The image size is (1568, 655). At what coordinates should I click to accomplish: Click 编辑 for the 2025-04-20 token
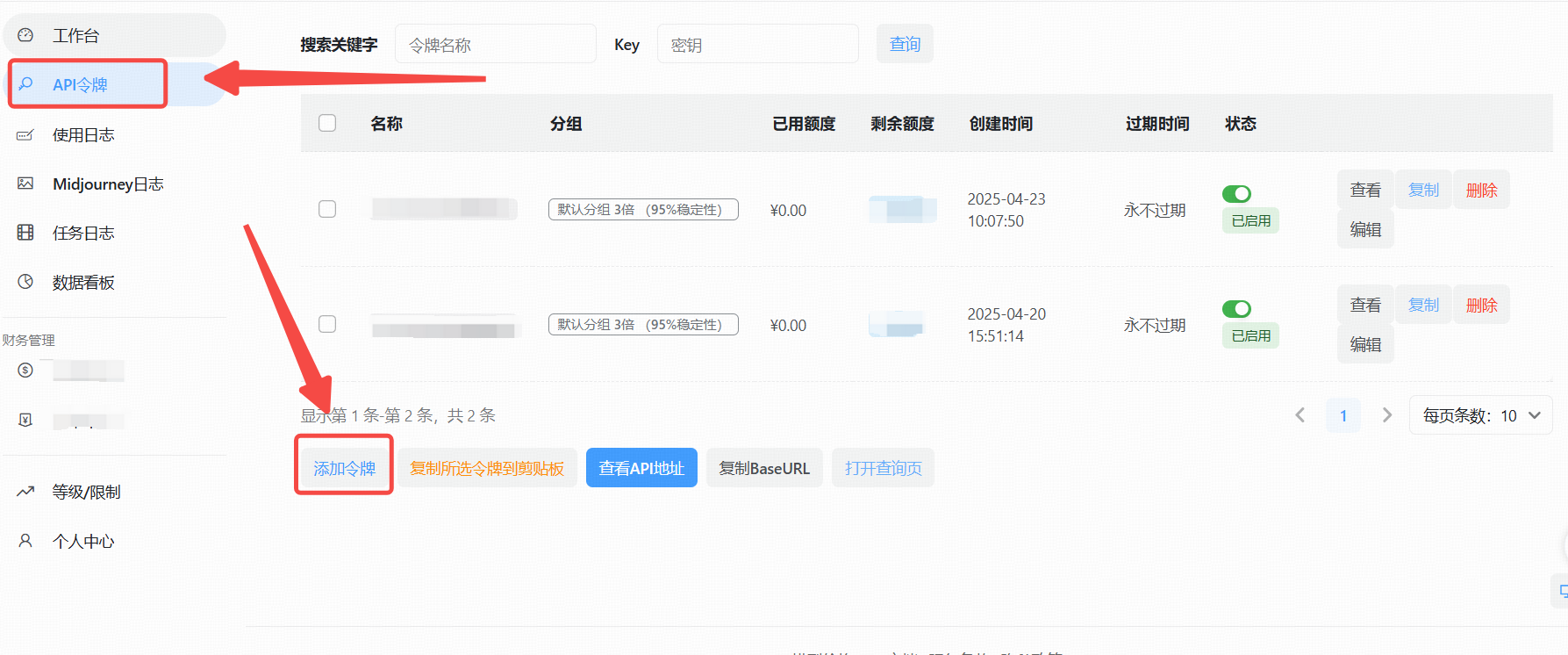pyautogui.click(x=1365, y=344)
